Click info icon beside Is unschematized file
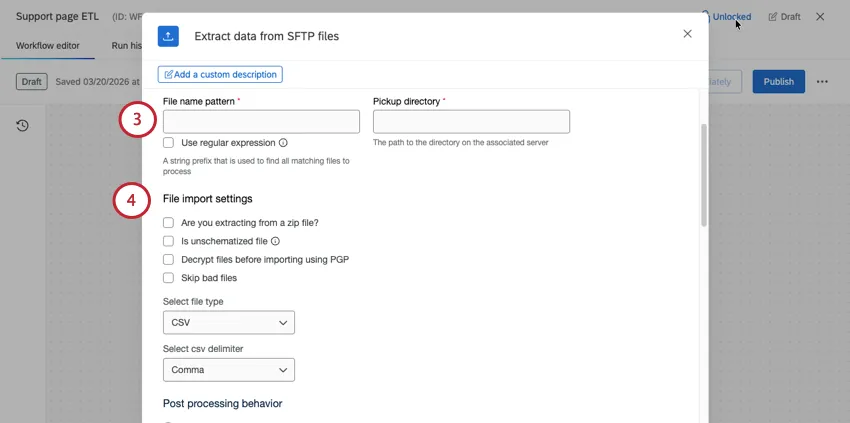The height and width of the screenshot is (423, 850). point(275,241)
